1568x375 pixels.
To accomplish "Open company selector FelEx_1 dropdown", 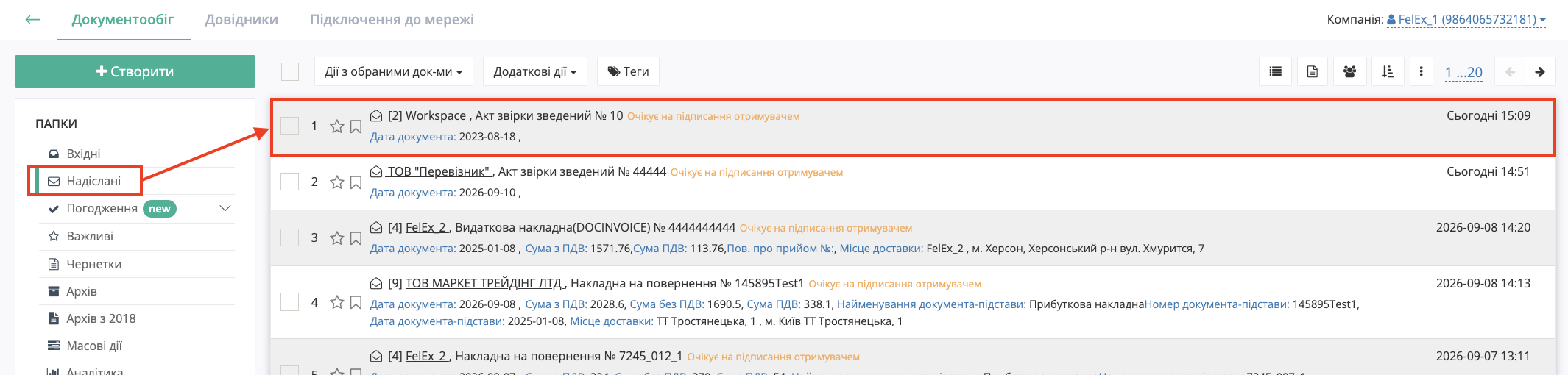I will click(x=1466, y=20).
